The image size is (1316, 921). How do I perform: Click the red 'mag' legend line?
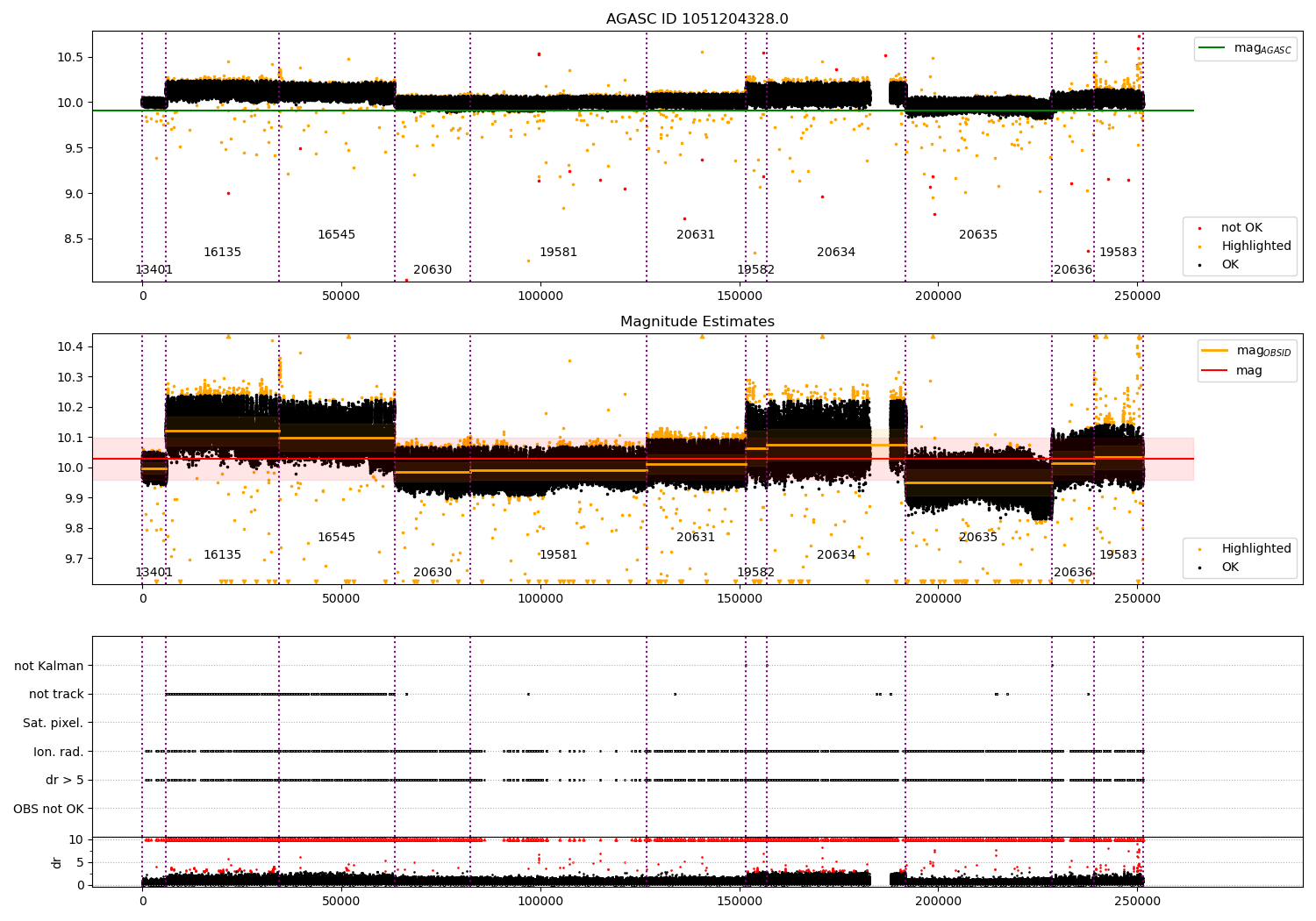point(1215,370)
